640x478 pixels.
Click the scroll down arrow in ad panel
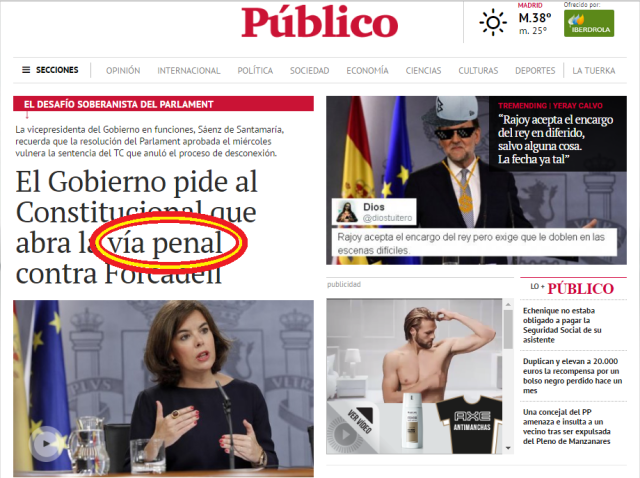(x=508, y=448)
